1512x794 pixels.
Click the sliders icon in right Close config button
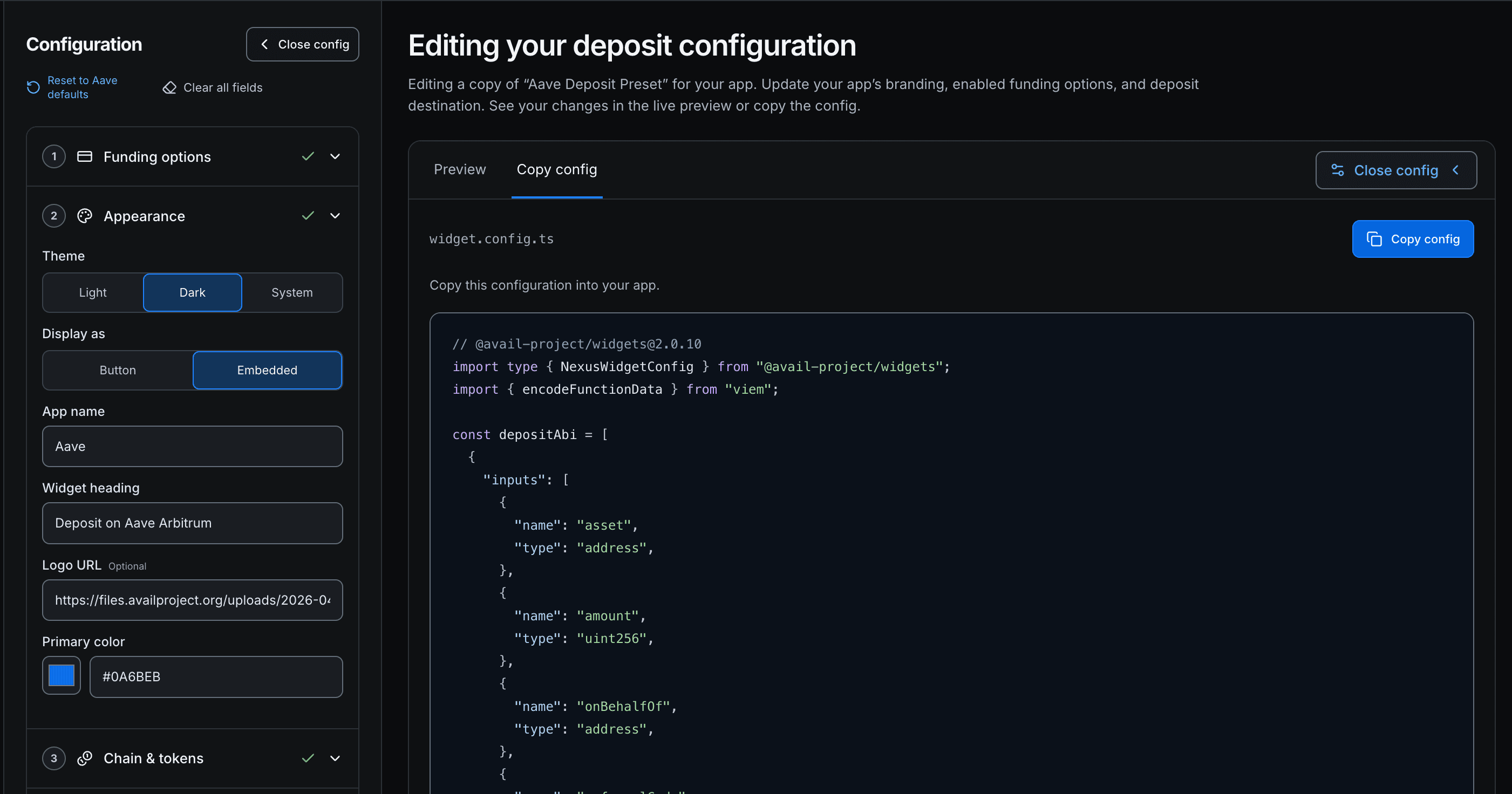click(x=1338, y=170)
